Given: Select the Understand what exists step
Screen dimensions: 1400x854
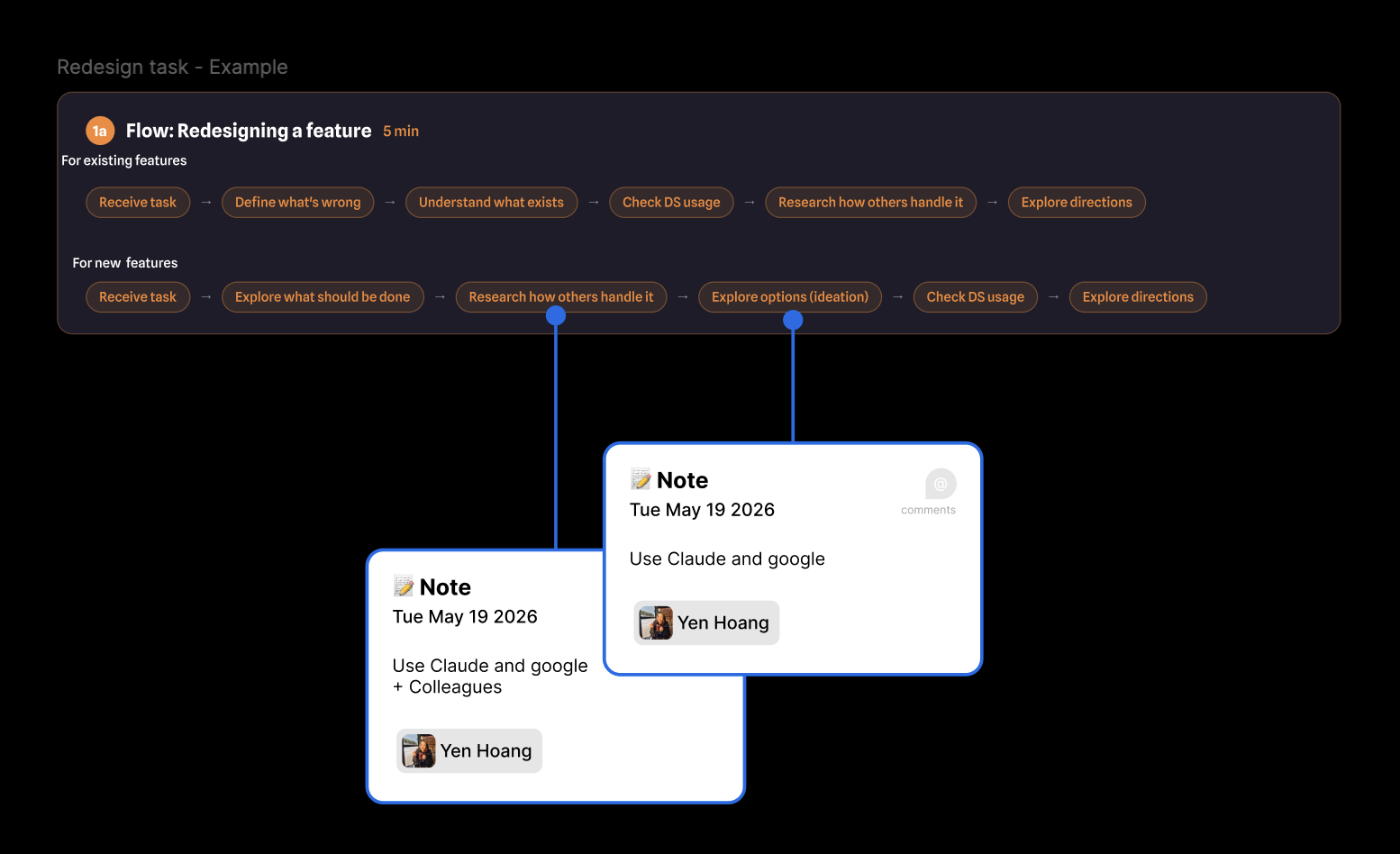Looking at the screenshot, I should pyautogui.click(x=491, y=202).
